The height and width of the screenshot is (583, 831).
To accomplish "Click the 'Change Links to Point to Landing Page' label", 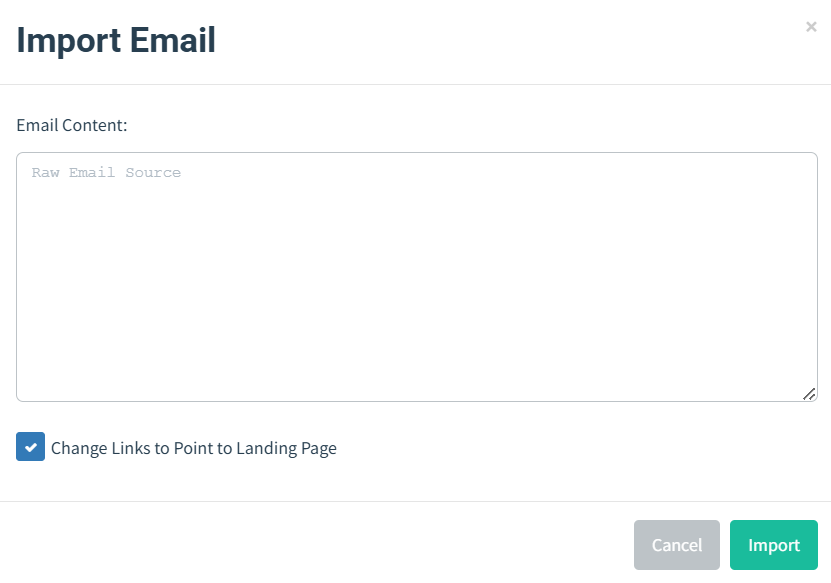I will pyautogui.click(x=193, y=448).
